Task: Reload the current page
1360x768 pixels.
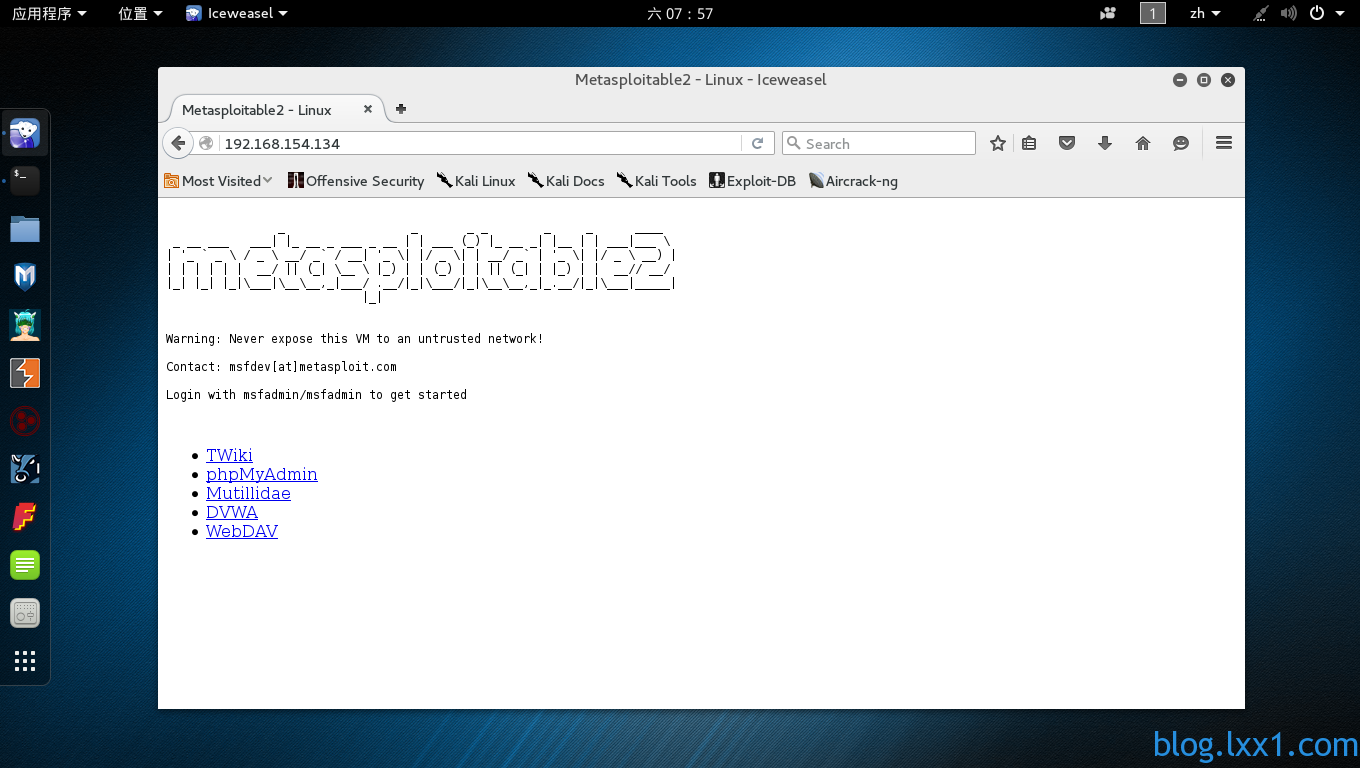Action: coord(758,143)
